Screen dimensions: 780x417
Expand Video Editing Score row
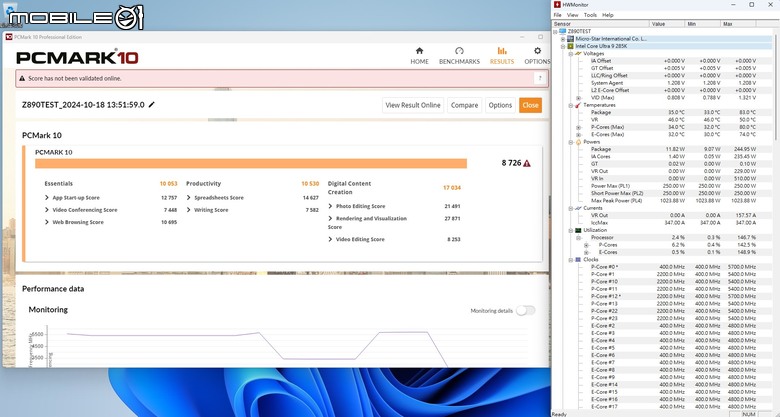[x=330, y=239]
